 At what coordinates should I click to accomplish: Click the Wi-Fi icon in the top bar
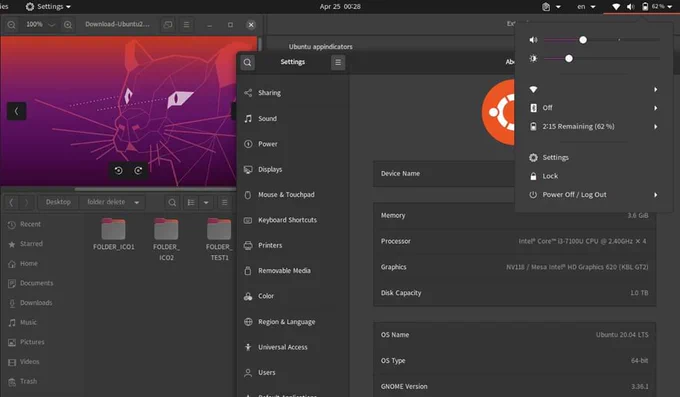[x=616, y=7]
